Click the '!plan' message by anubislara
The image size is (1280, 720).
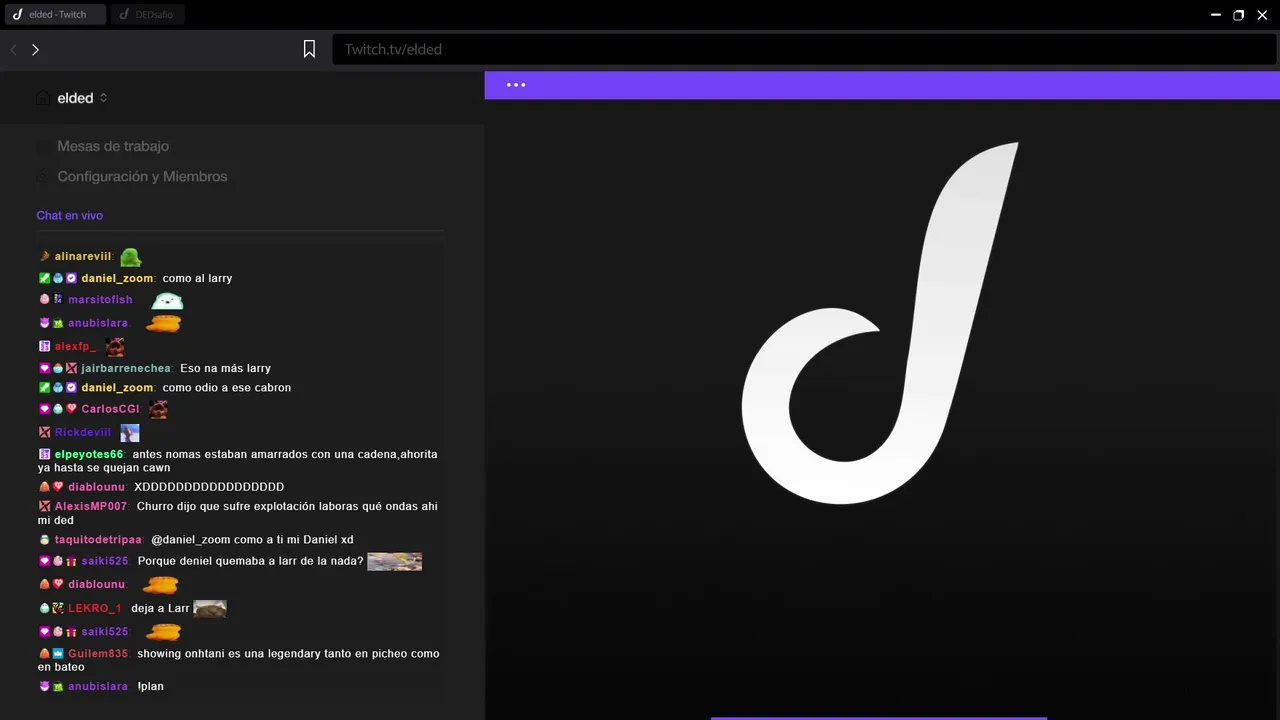pyautogui.click(x=150, y=686)
